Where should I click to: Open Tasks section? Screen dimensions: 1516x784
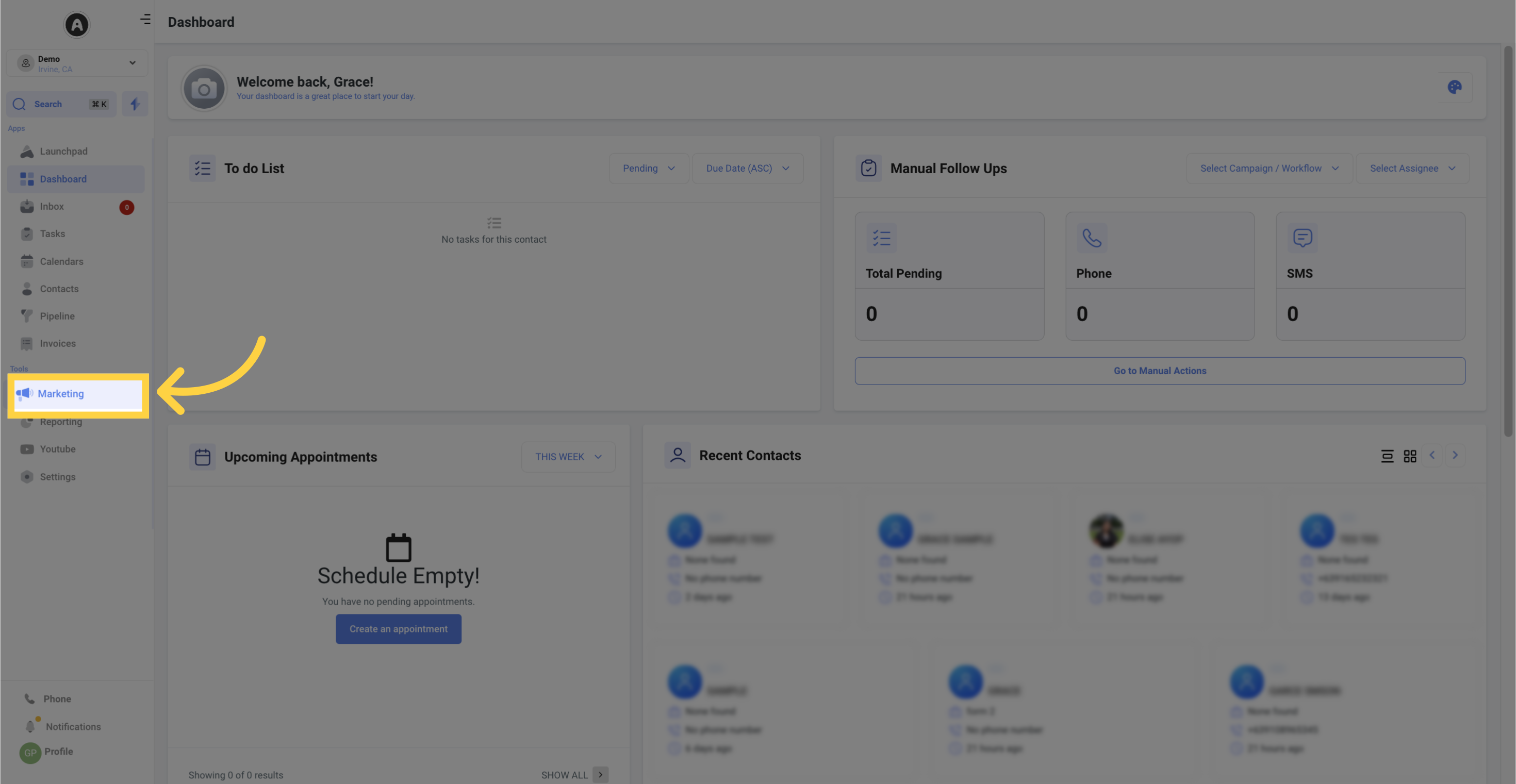click(x=52, y=234)
